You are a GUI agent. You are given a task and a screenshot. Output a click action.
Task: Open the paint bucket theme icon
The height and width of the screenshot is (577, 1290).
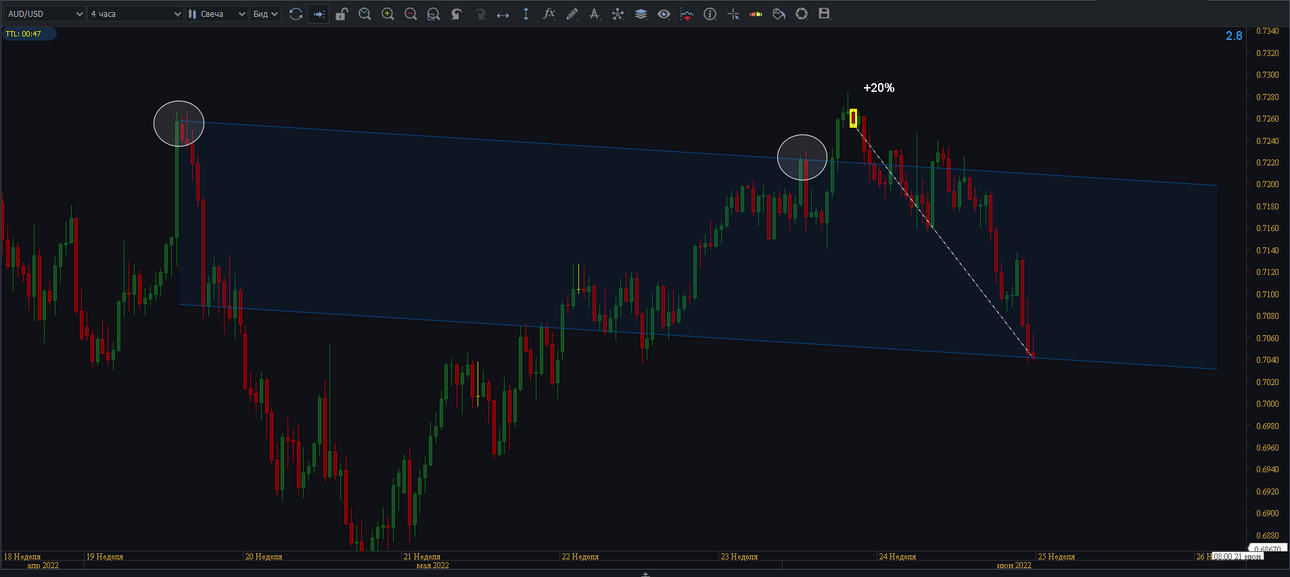tap(779, 14)
